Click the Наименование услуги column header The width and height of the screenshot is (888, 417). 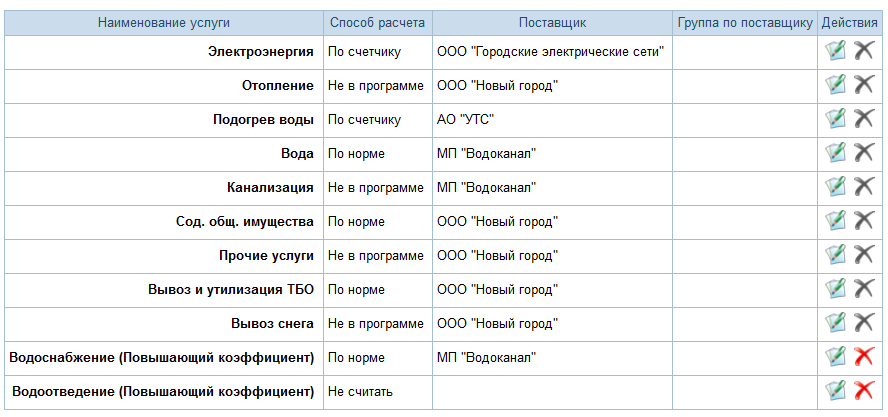tap(164, 22)
